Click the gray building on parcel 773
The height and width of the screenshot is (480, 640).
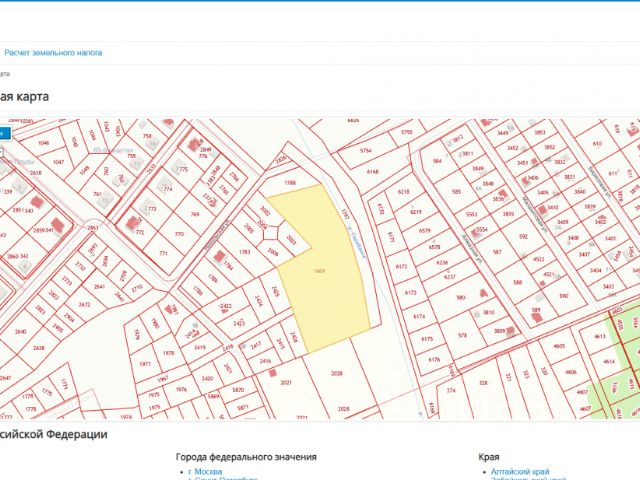146,206
